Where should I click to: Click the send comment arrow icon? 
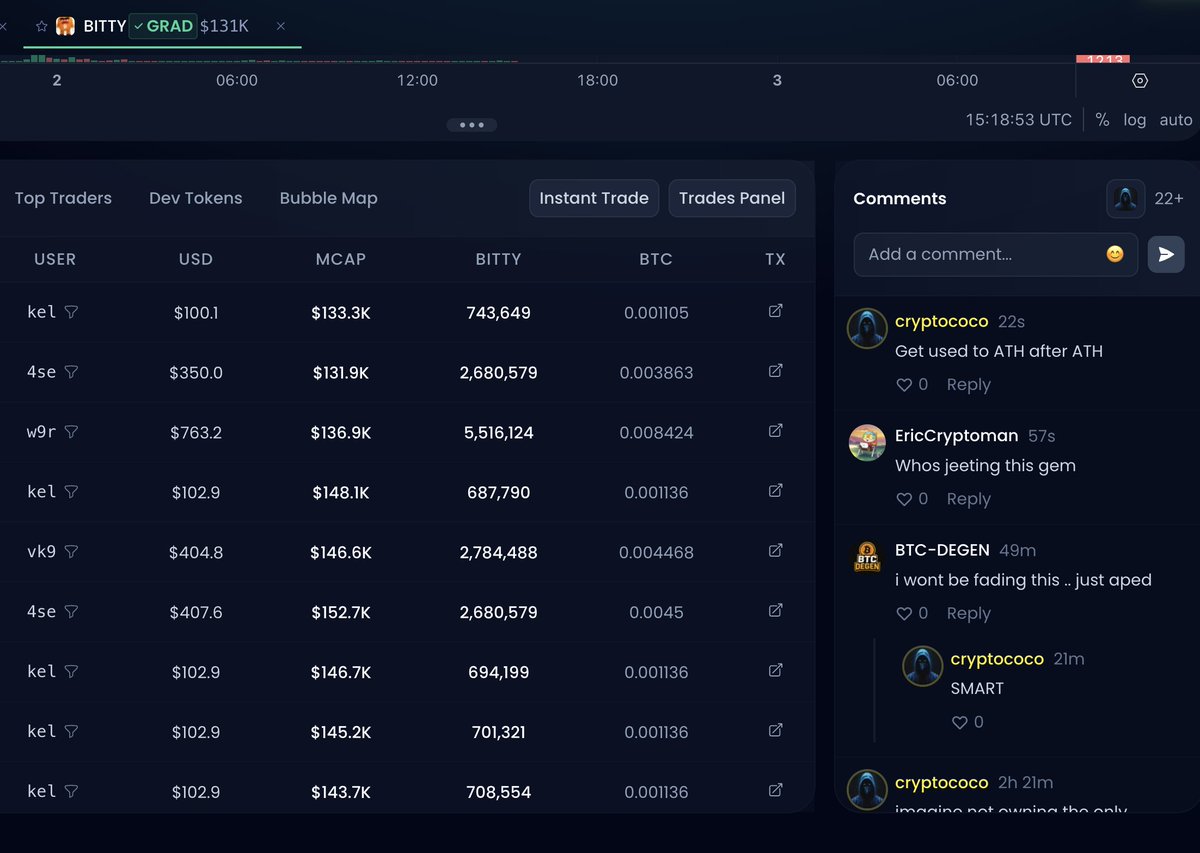[1166, 254]
